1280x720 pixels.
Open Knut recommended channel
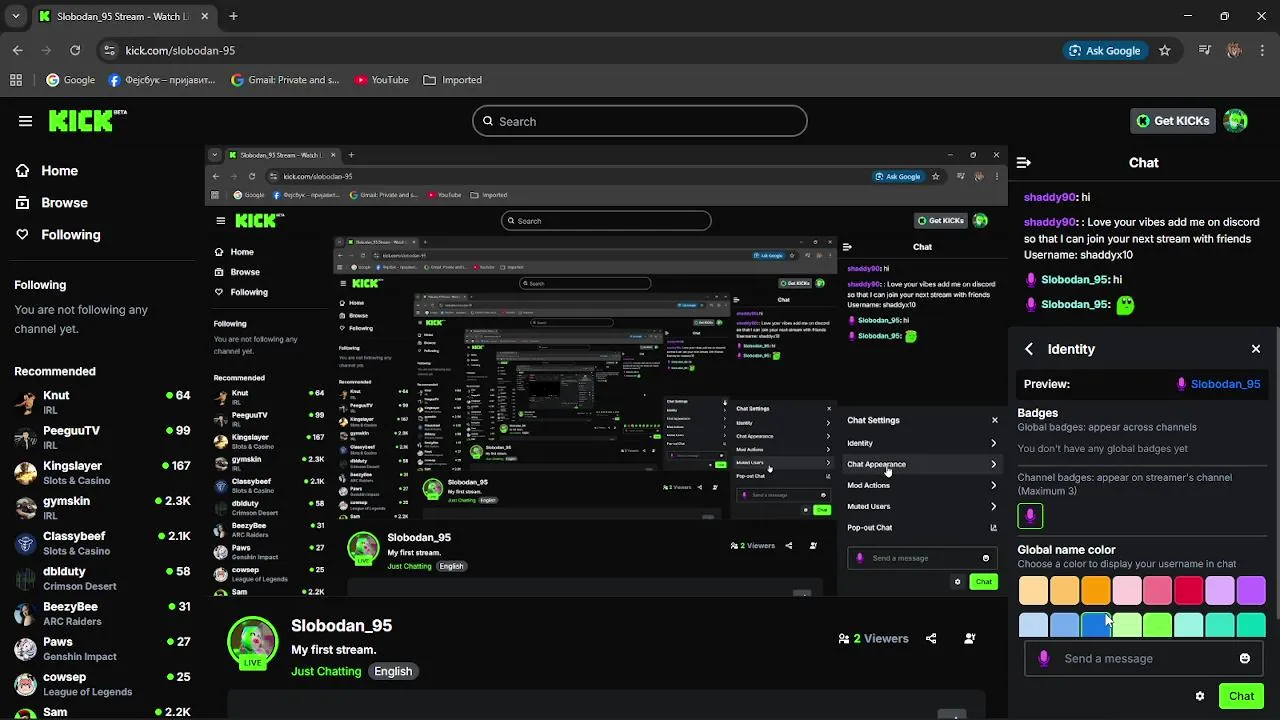tap(102, 402)
